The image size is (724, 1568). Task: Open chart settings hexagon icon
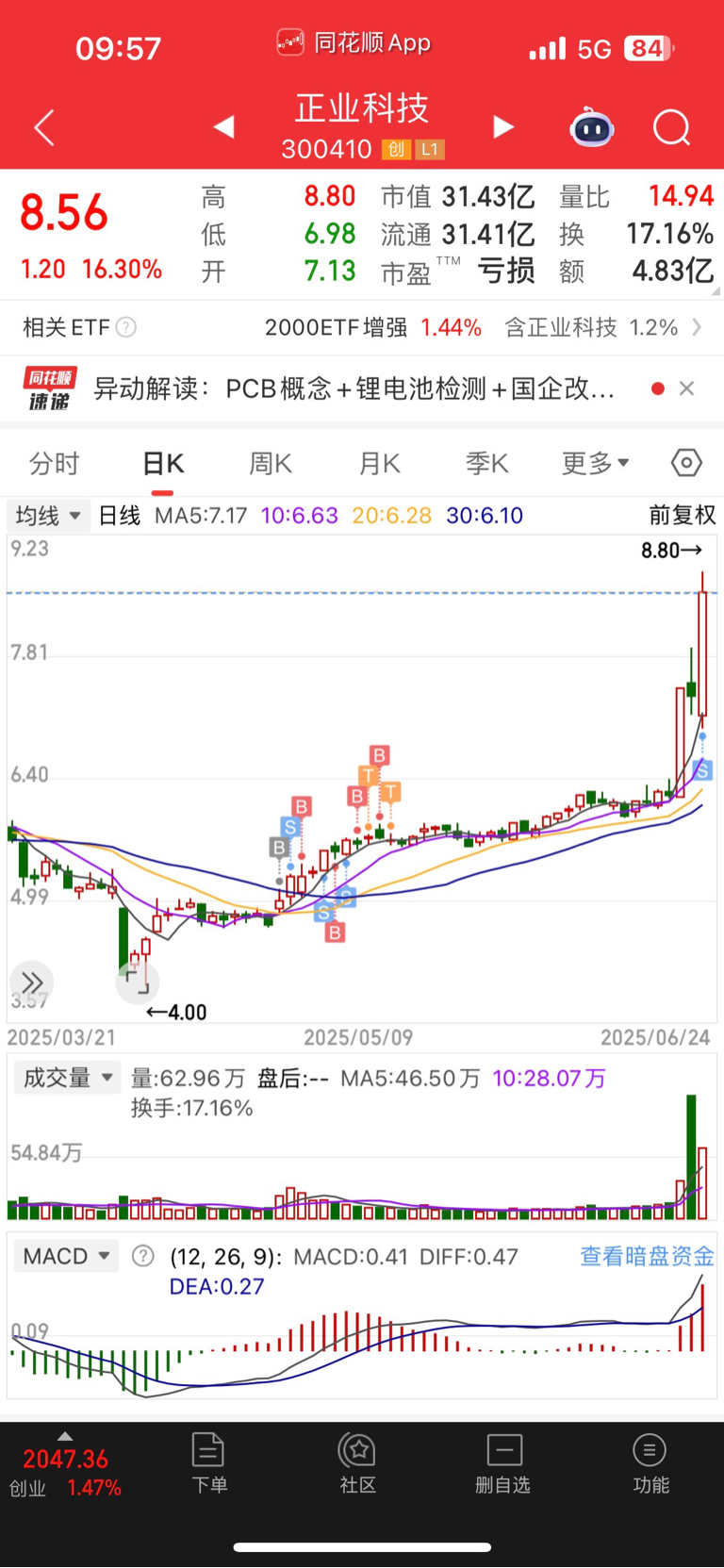pos(686,463)
